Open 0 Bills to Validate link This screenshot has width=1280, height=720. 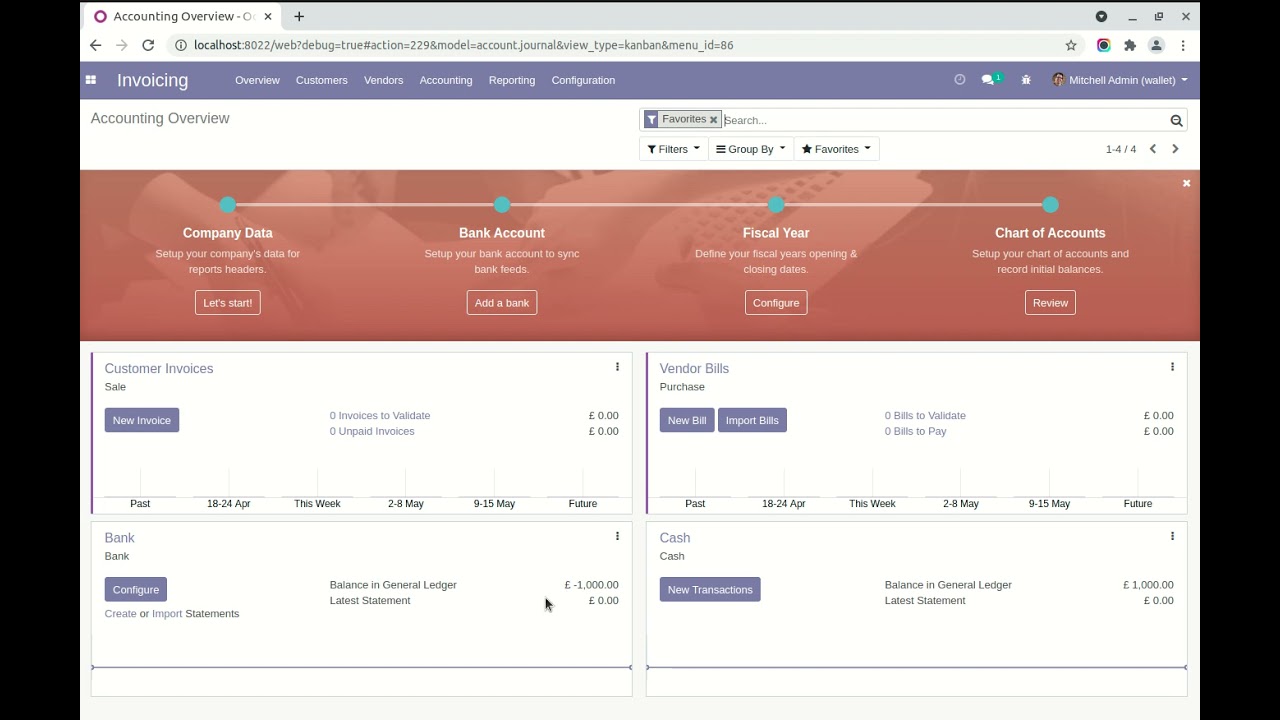925,415
